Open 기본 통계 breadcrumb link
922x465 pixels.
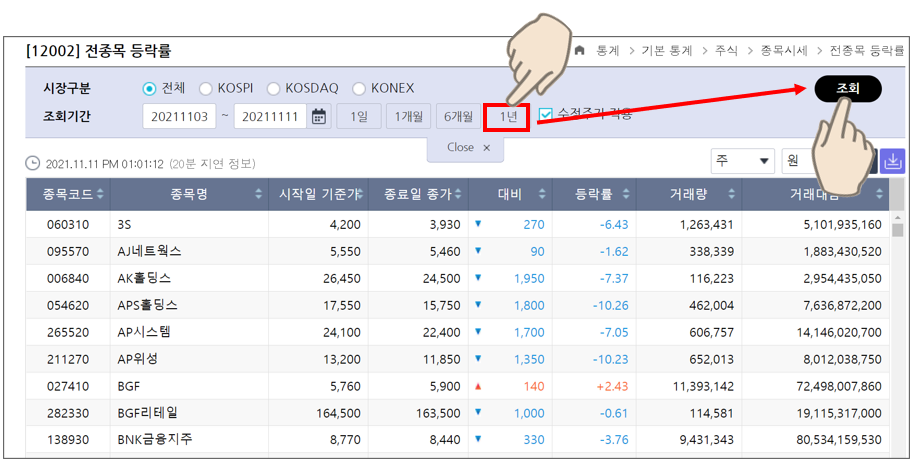coord(667,51)
